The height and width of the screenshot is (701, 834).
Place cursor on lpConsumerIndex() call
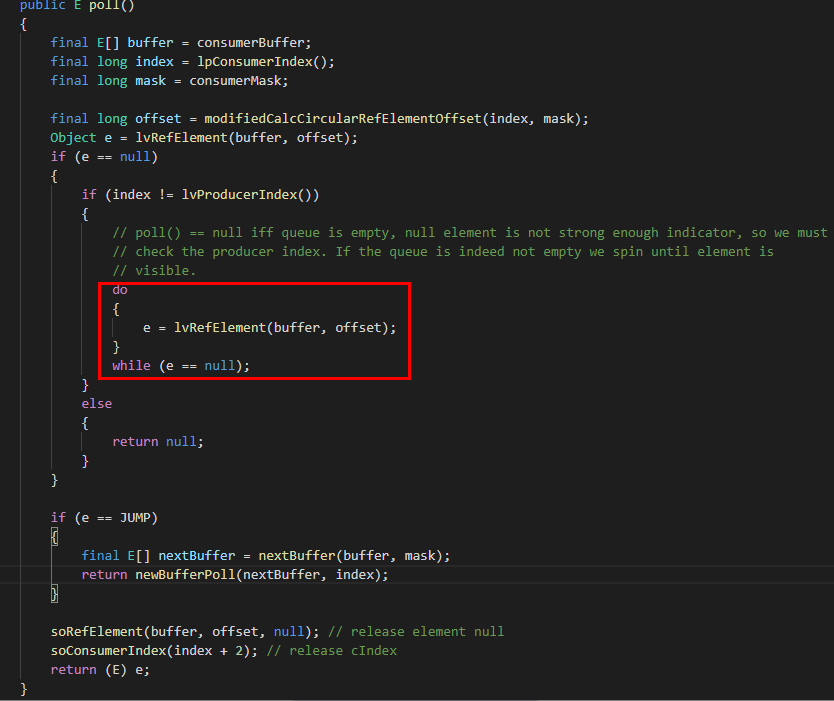[x=262, y=62]
